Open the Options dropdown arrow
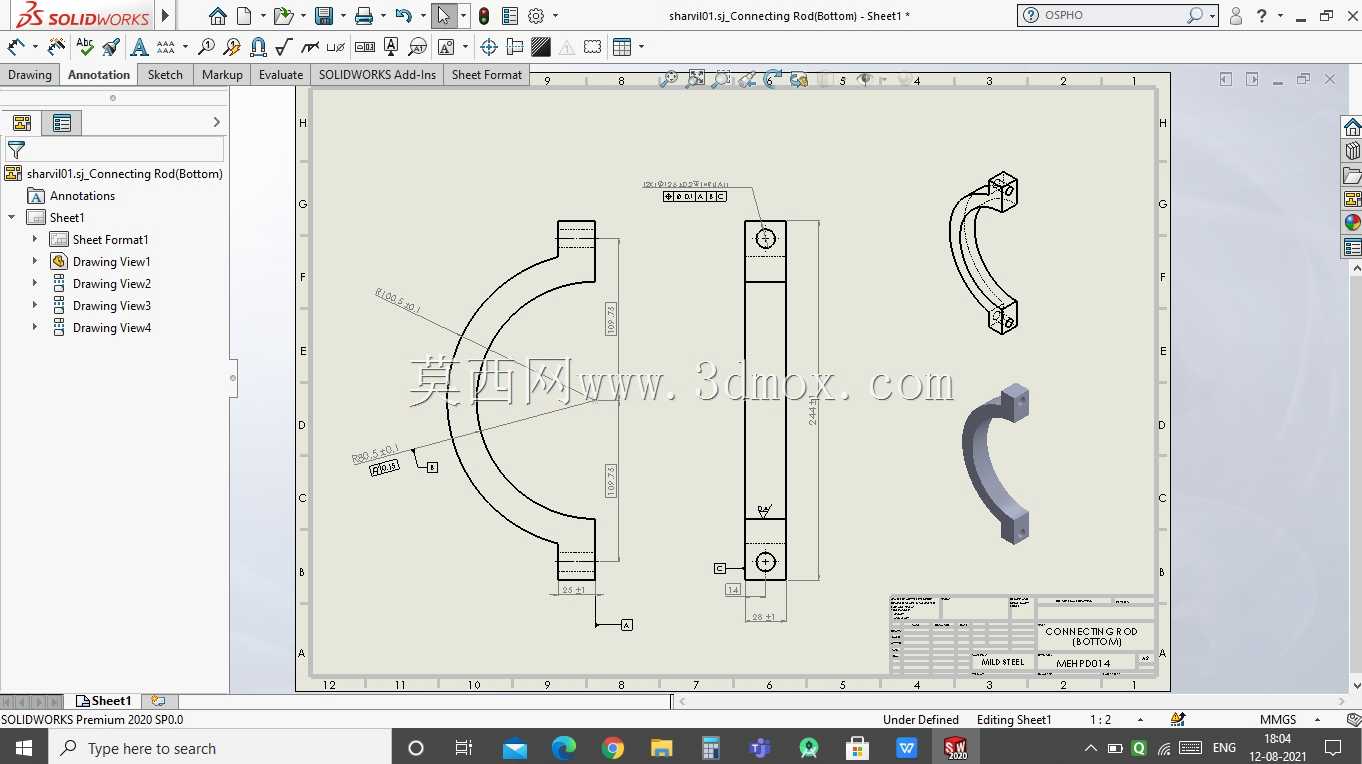 555,16
